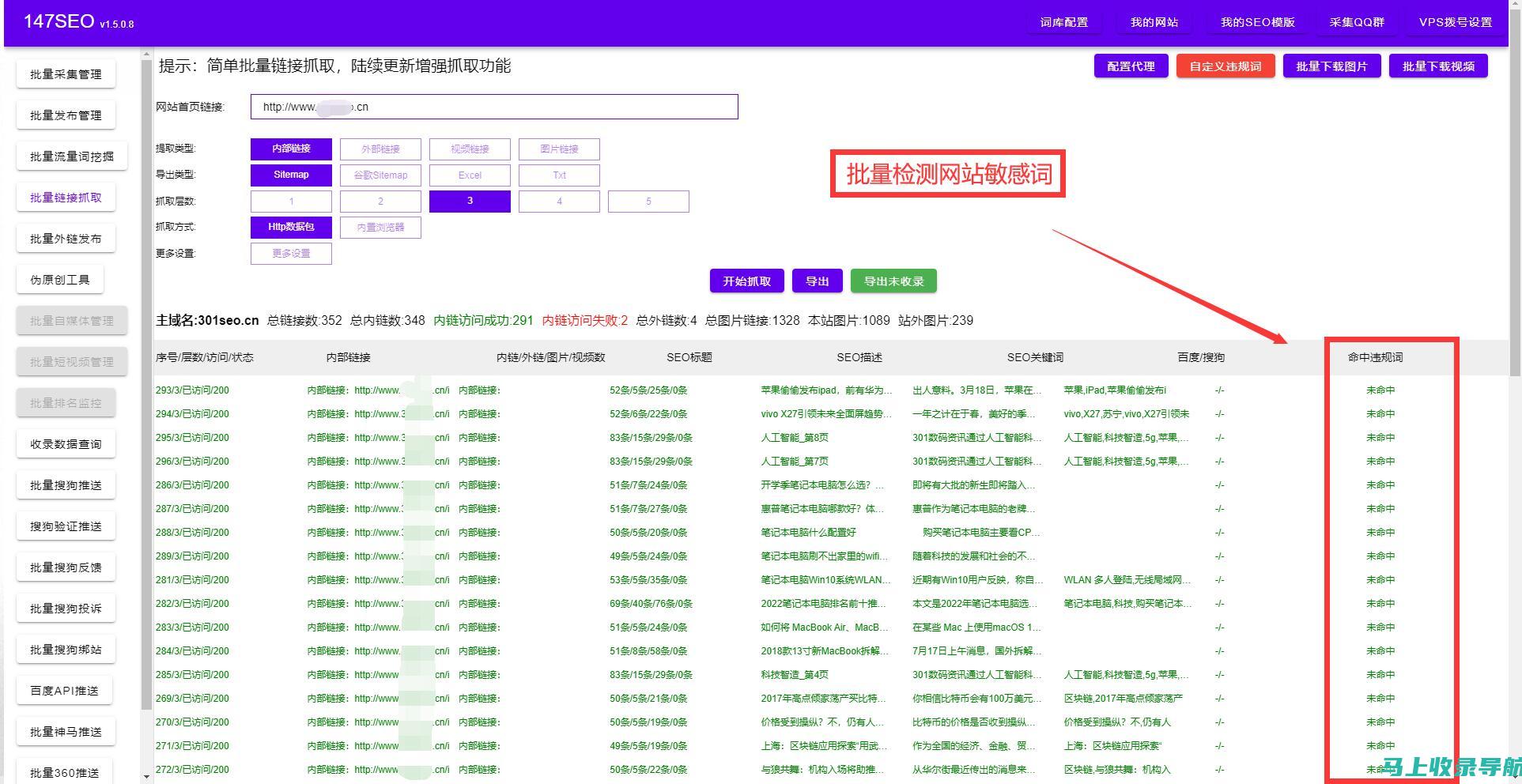Select 视频链接 extraction type

coord(470,149)
